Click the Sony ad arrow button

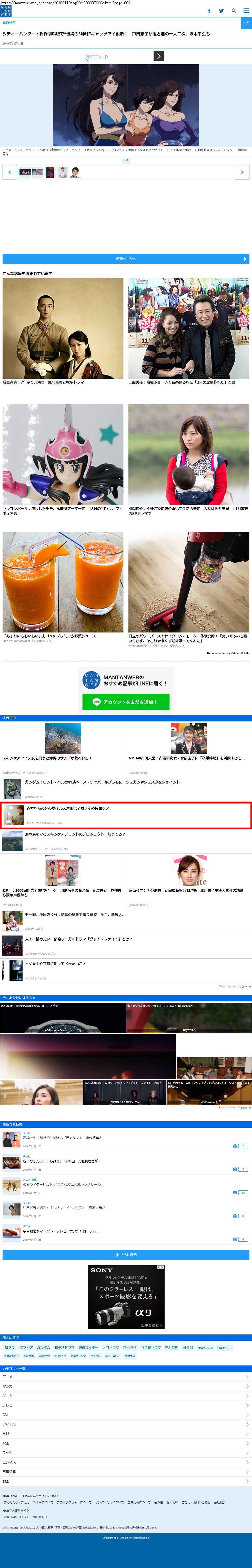[158, 56]
